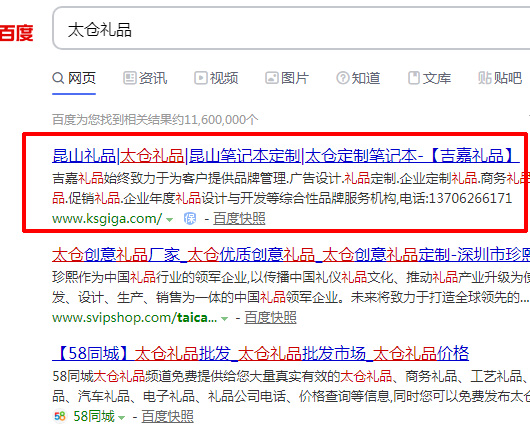530x430 pixels.
Task: Click the phone number text 电话:13706266171
Action: [x=455, y=198]
